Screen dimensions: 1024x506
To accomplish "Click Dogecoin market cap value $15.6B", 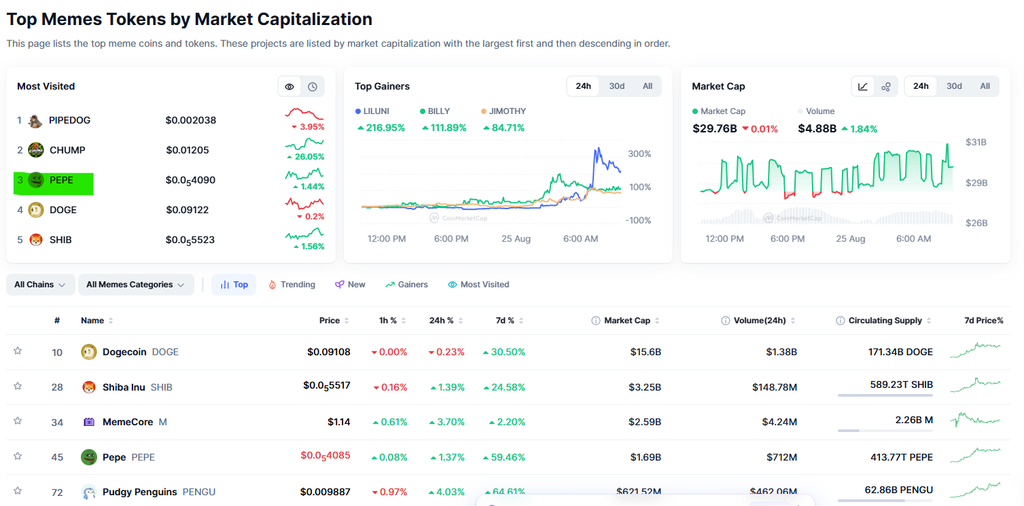I will (x=646, y=352).
